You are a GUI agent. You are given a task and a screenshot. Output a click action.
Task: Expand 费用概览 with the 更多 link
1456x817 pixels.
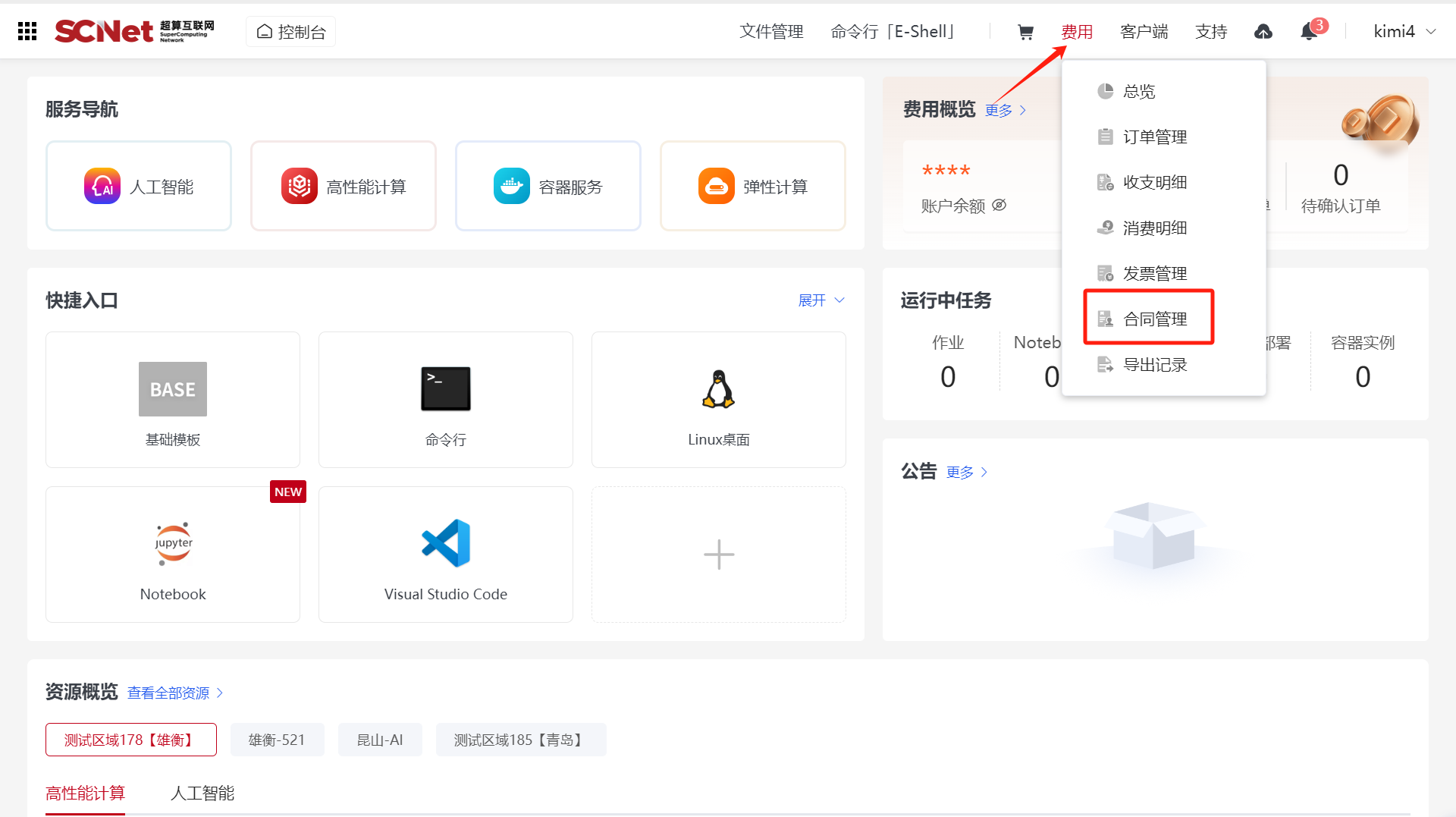point(1005,111)
